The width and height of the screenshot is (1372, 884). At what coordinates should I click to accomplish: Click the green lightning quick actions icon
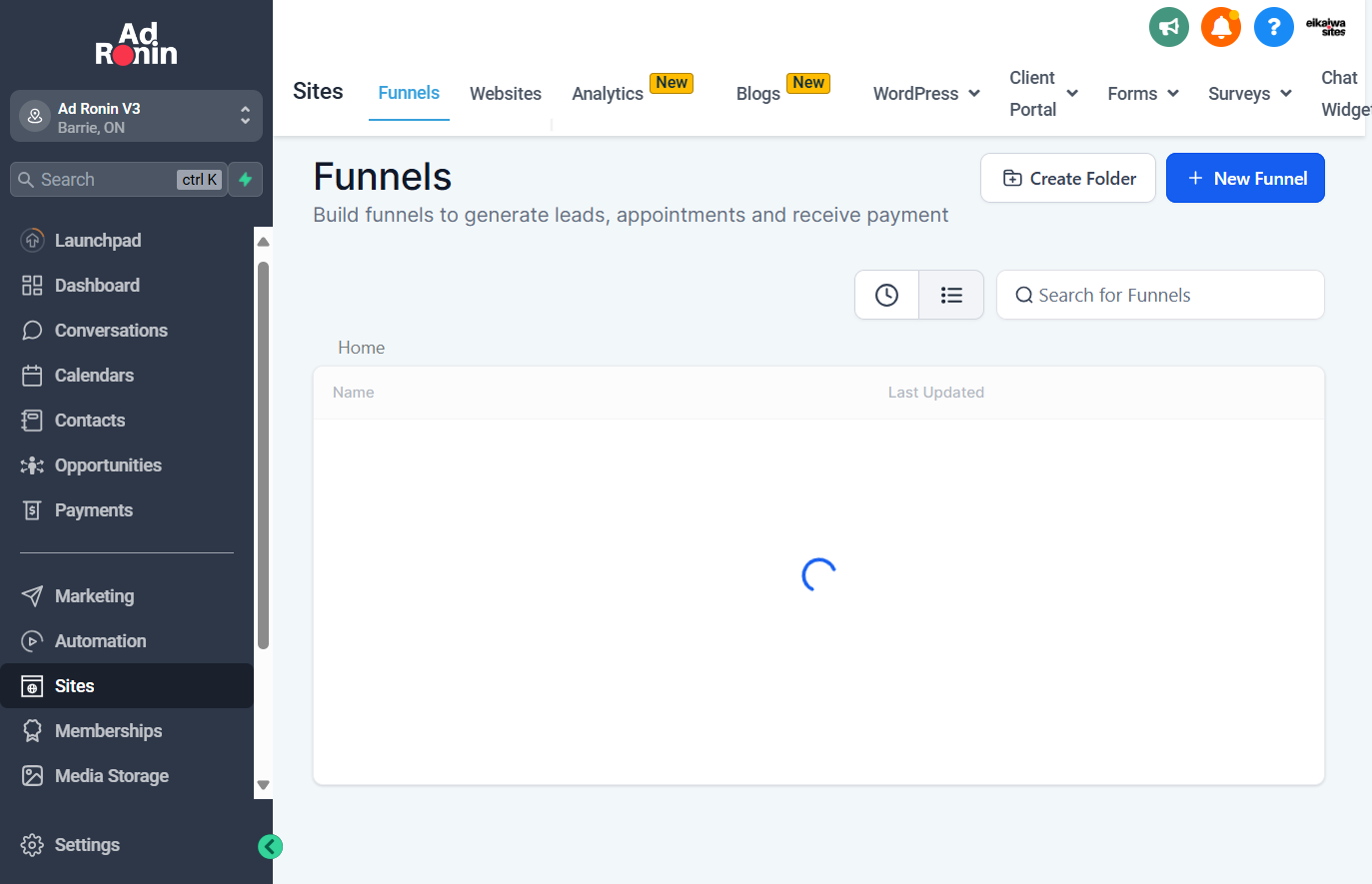[245, 180]
